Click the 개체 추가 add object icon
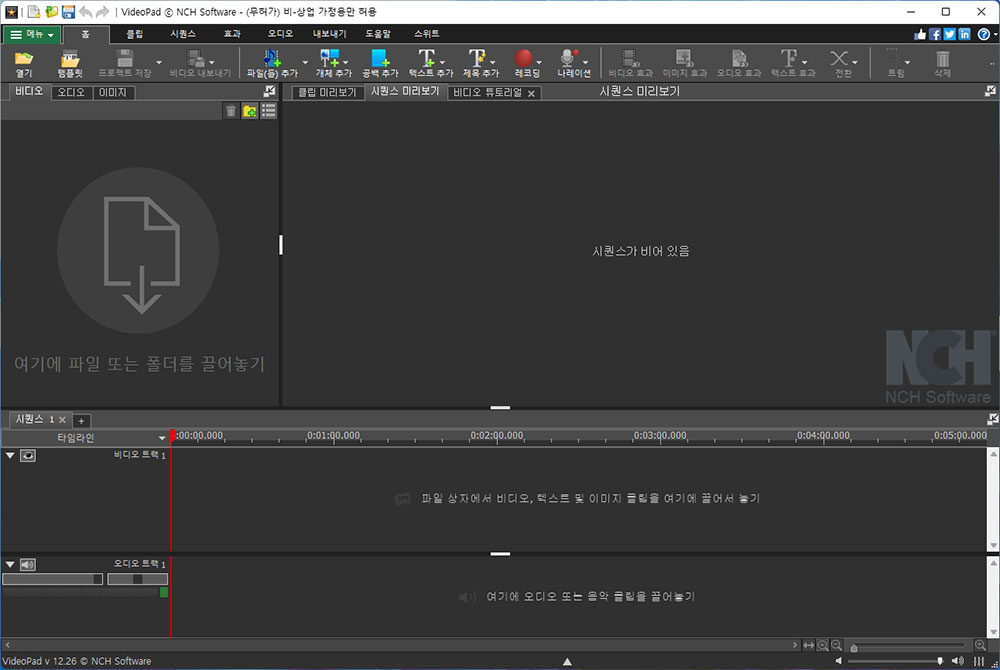The width and height of the screenshot is (1000, 670). pyautogui.click(x=329, y=58)
